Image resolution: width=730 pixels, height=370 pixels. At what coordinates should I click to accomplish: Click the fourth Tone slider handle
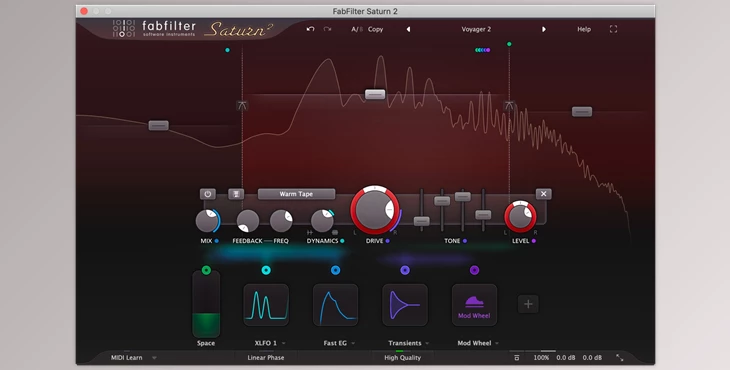click(483, 215)
